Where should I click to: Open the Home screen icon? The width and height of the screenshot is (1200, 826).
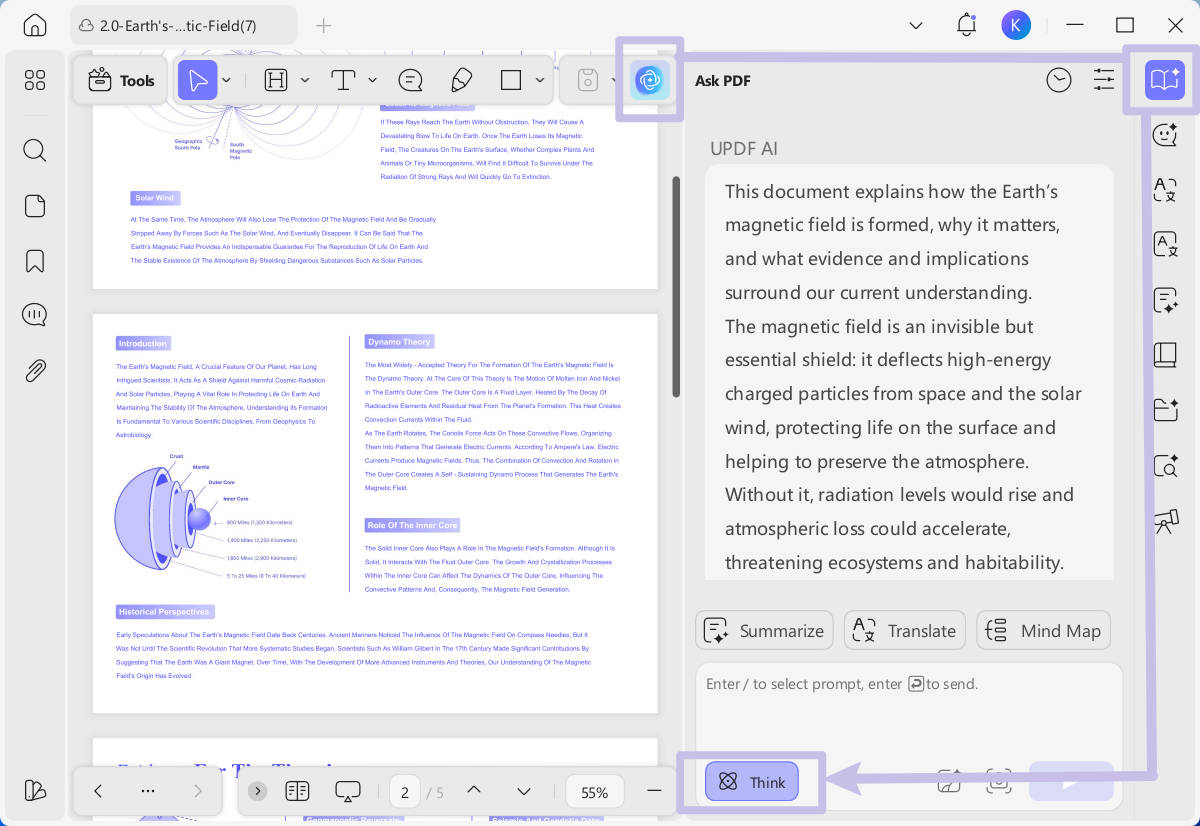(x=35, y=25)
